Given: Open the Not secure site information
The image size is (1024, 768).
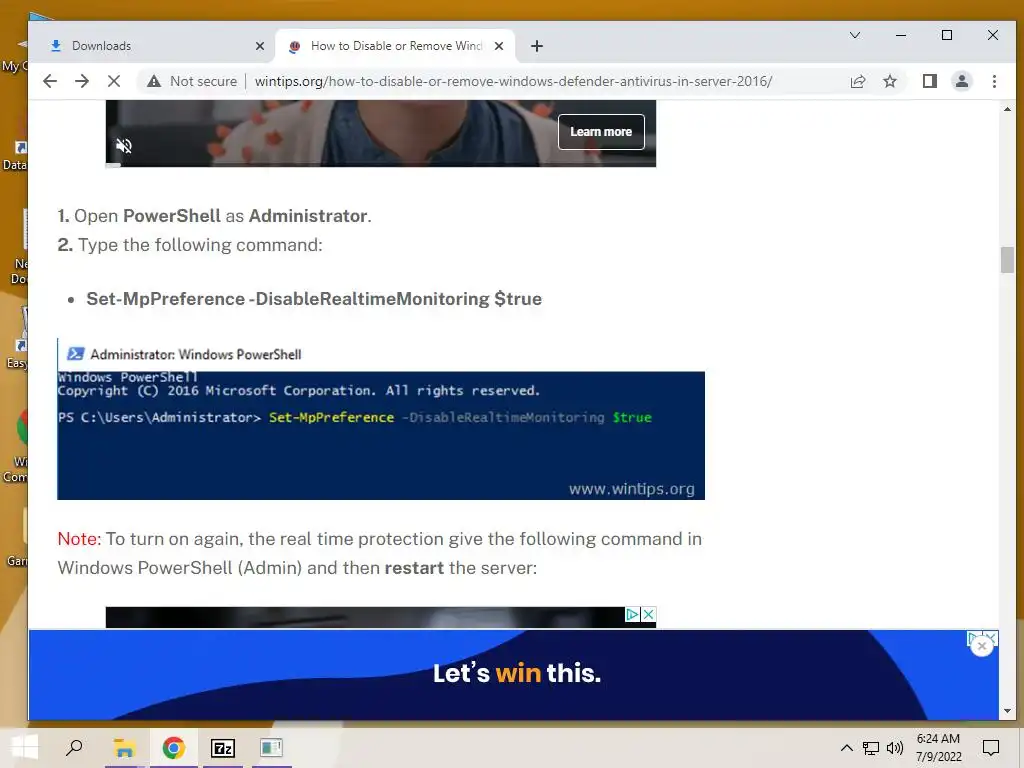Looking at the screenshot, I should click(192, 81).
